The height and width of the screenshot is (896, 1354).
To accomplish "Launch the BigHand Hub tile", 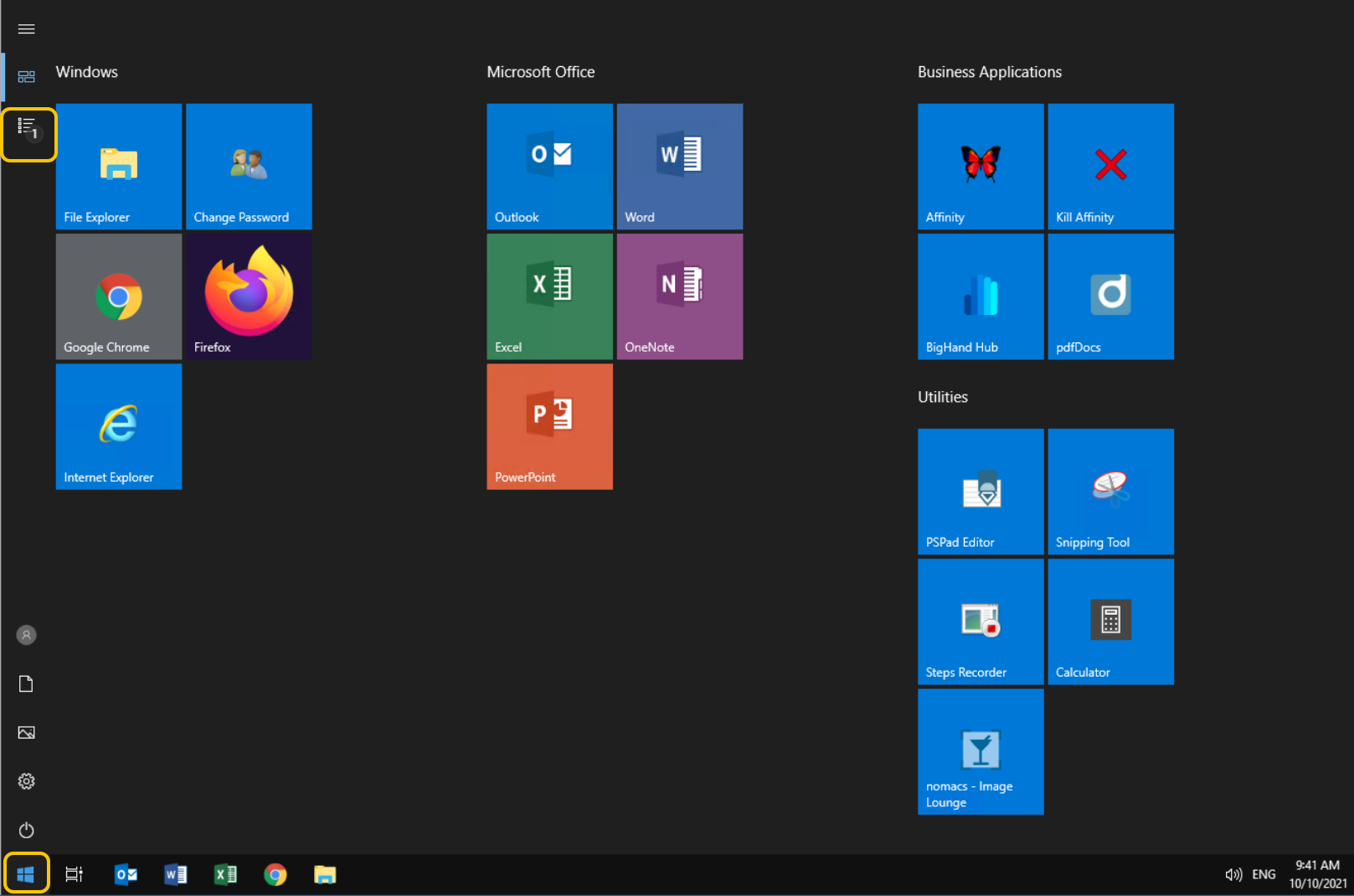I will pos(981,296).
